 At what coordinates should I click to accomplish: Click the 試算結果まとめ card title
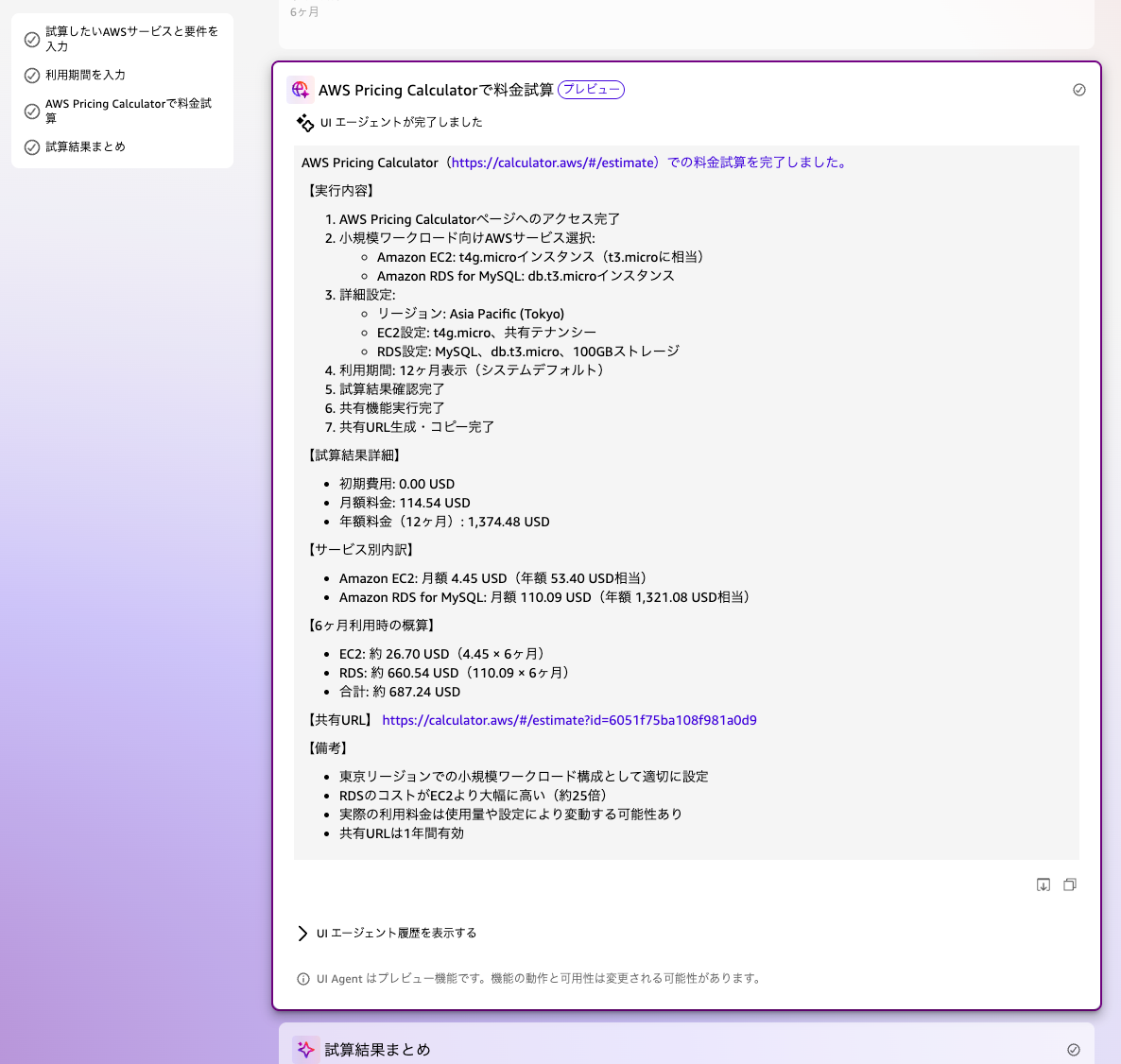(377, 1049)
